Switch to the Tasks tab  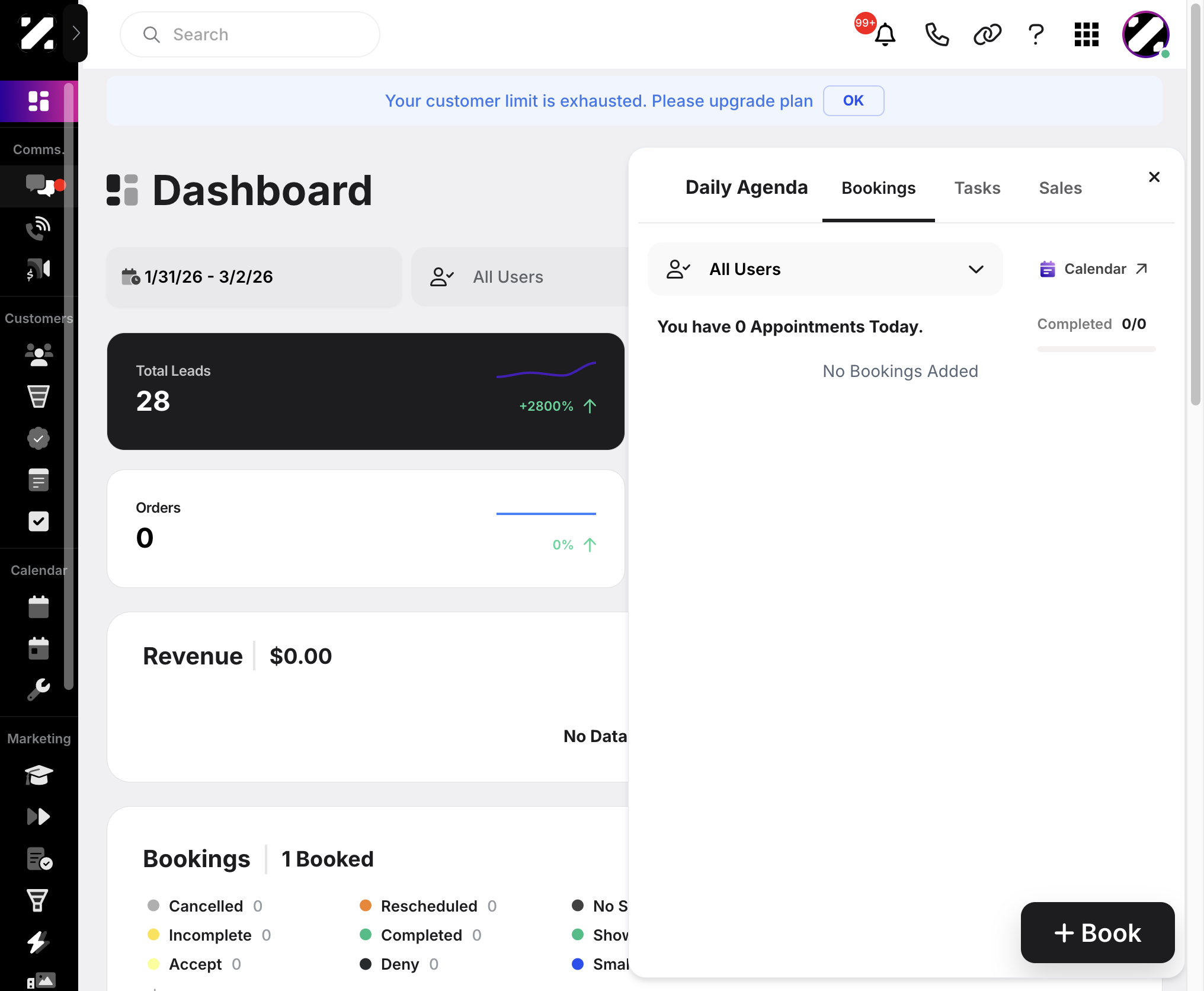(977, 188)
